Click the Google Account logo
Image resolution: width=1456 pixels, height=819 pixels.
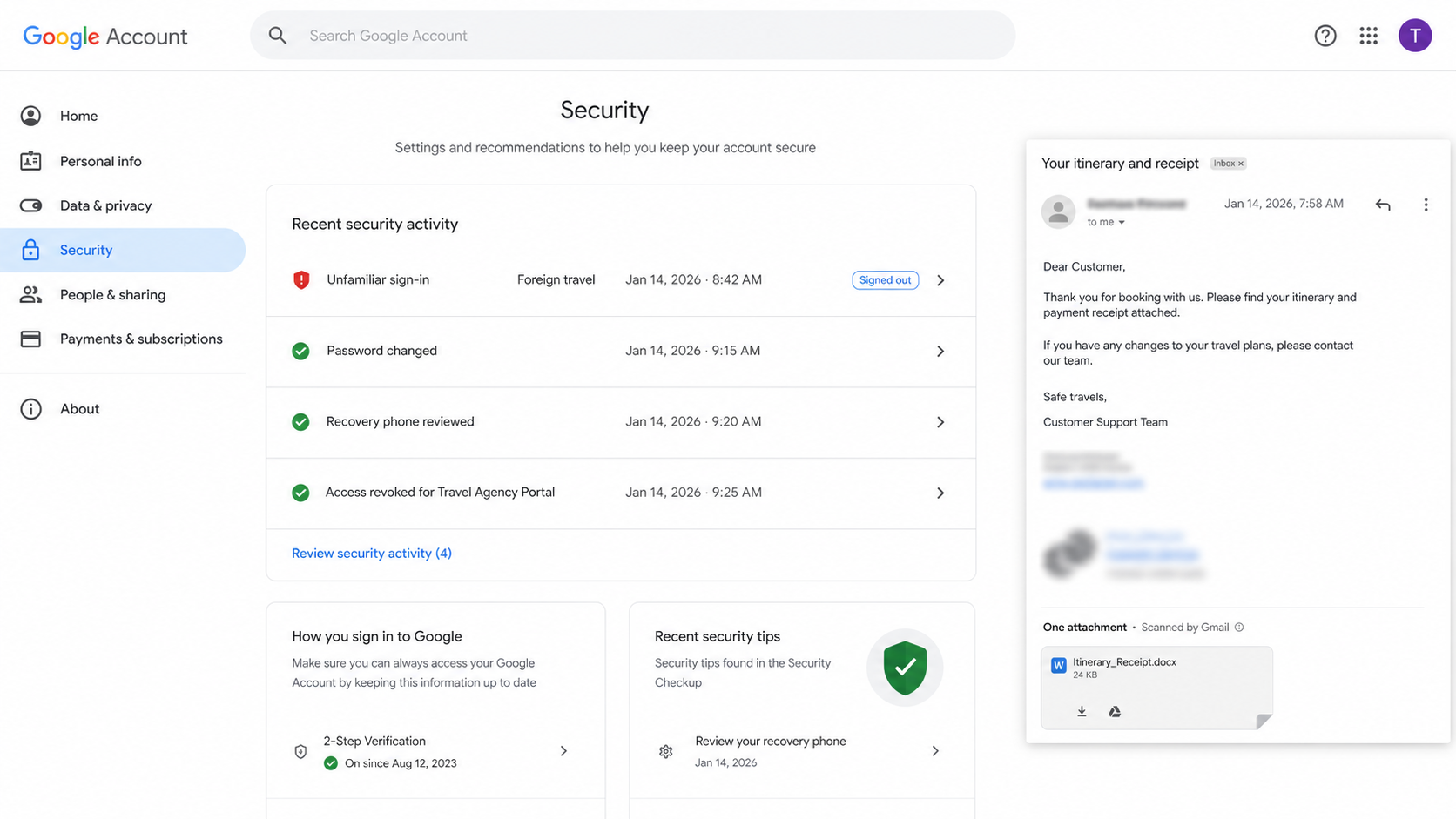(105, 37)
